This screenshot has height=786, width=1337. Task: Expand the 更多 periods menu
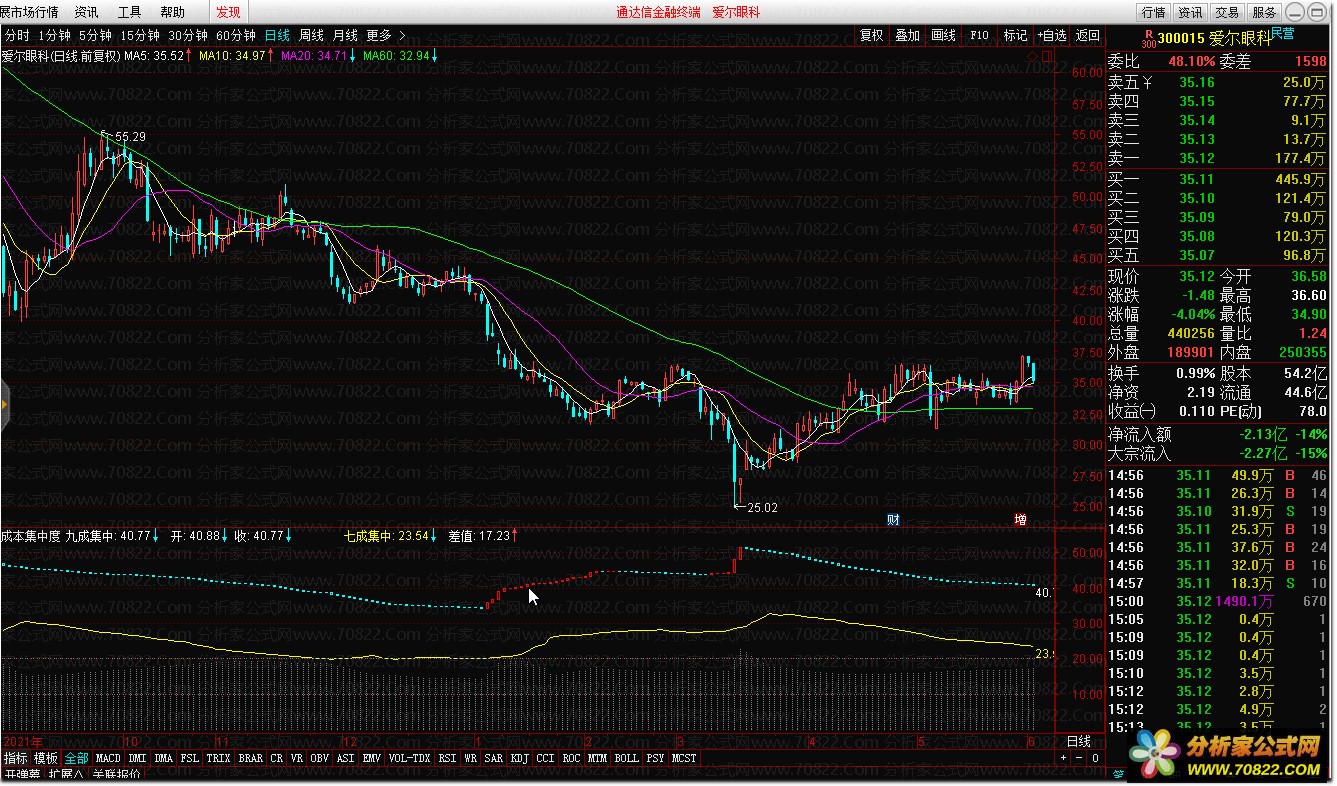385,35
